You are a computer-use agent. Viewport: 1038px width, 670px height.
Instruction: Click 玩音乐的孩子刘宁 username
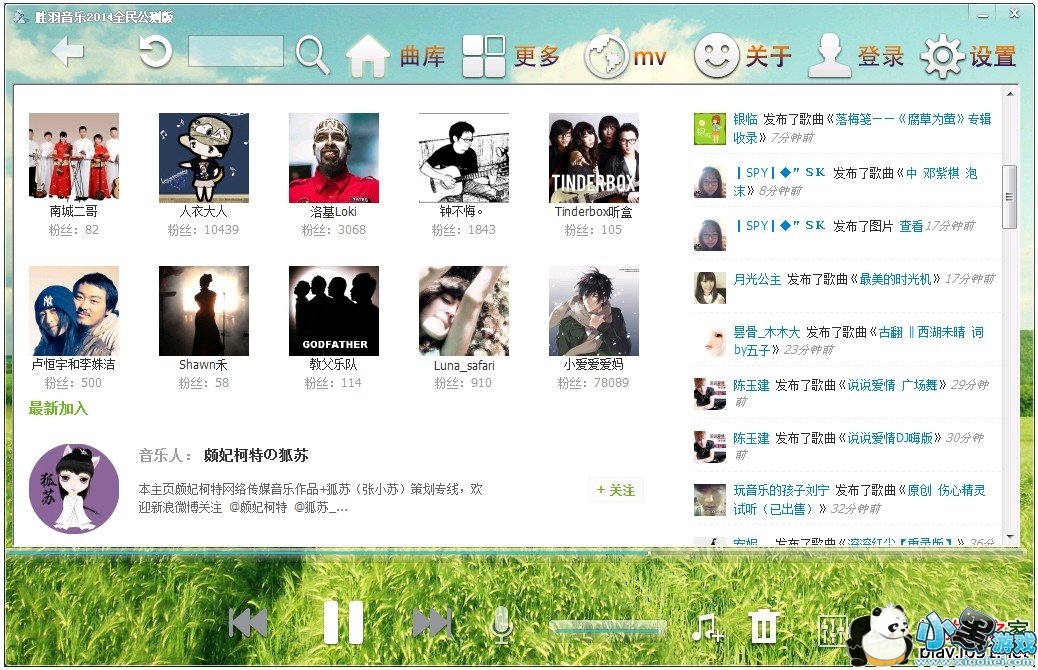point(781,491)
